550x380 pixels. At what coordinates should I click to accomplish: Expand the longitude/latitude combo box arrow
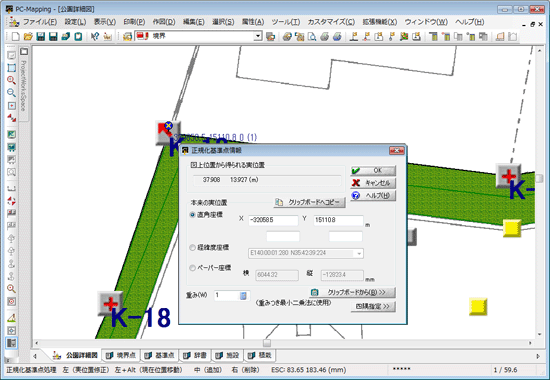359,253
